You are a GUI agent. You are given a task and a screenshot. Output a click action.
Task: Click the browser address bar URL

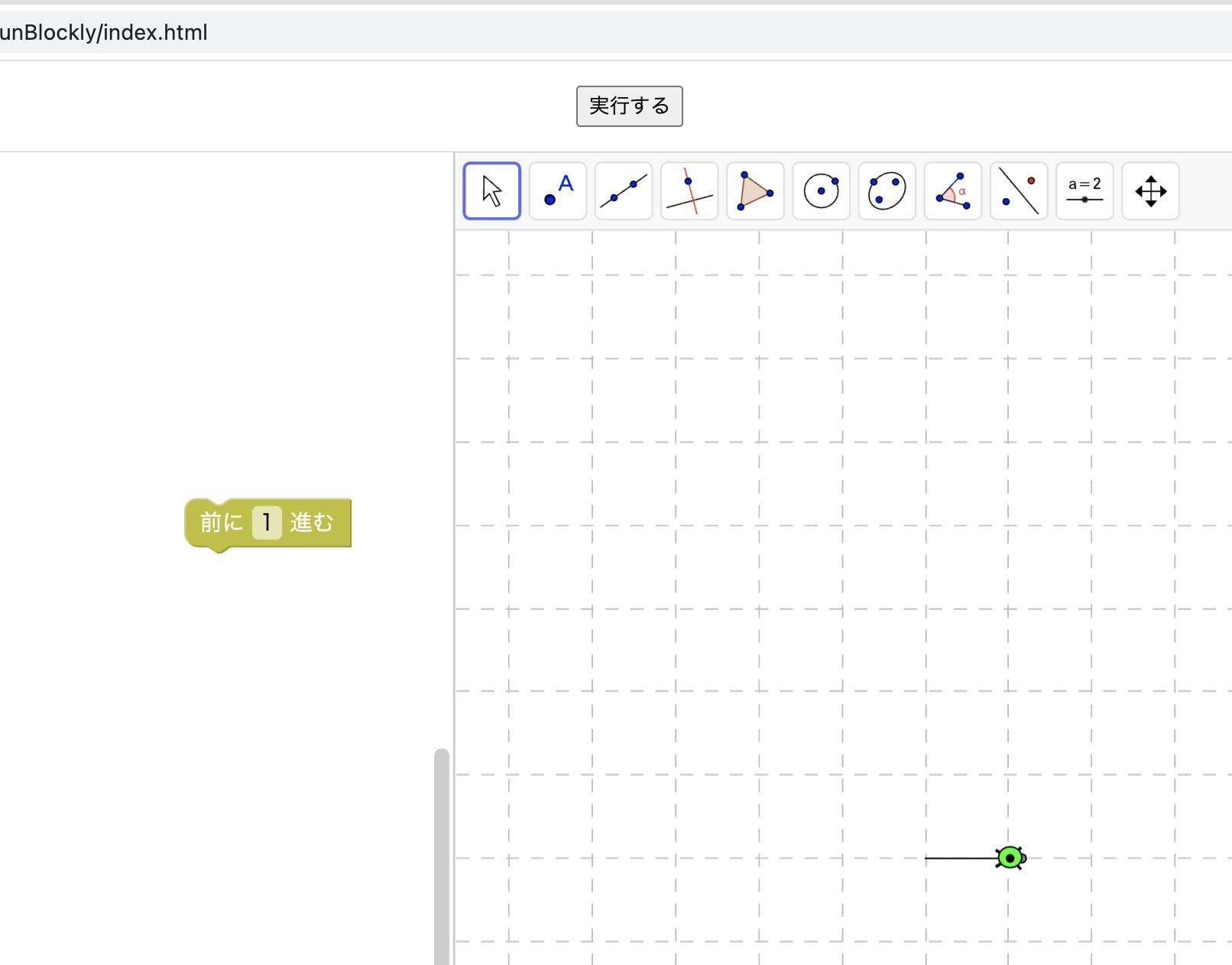(x=104, y=32)
